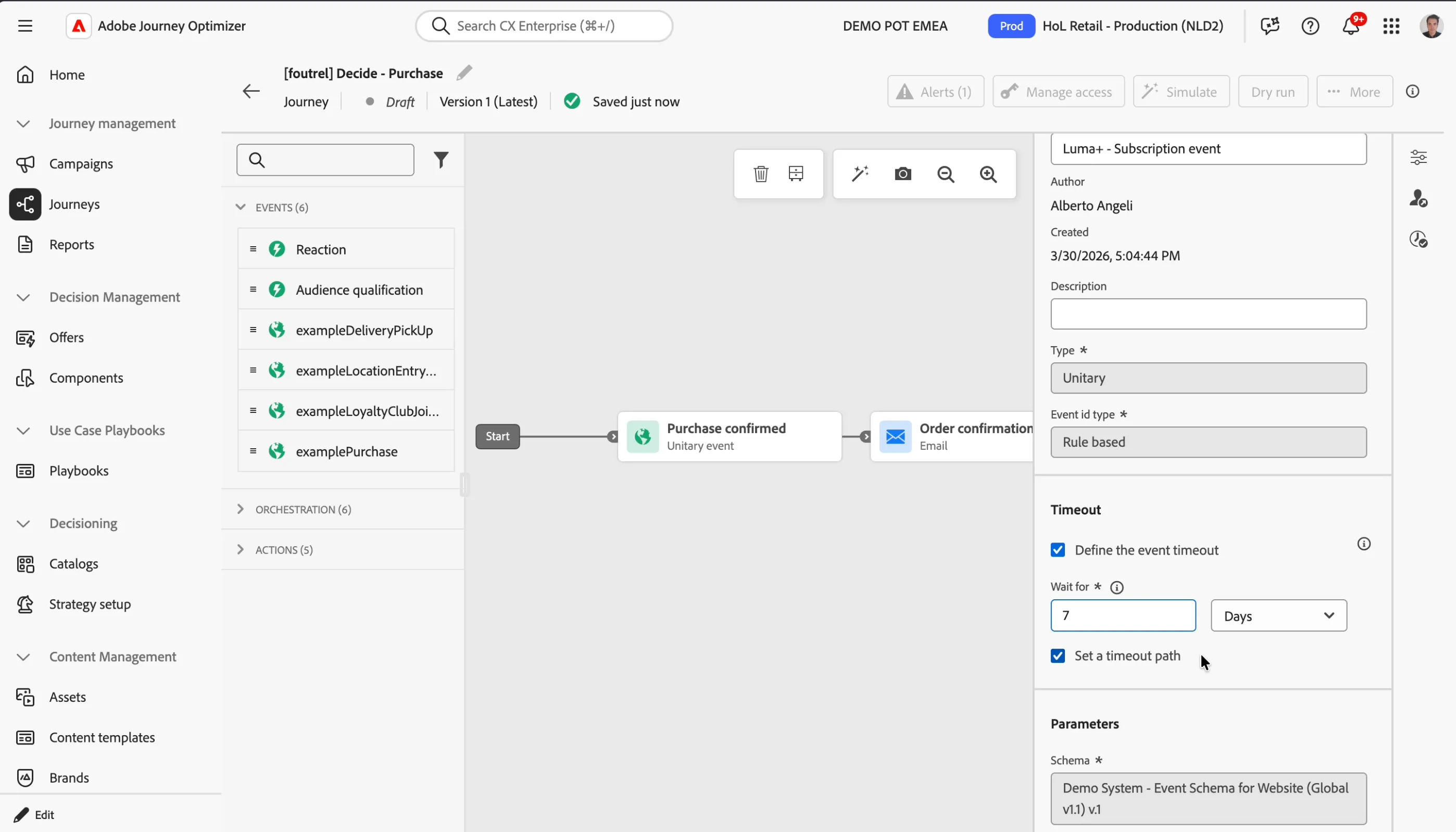The width and height of the screenshot is (1456, 832).
Task: Zoom in the journey canvas
Action: point(988,174)
